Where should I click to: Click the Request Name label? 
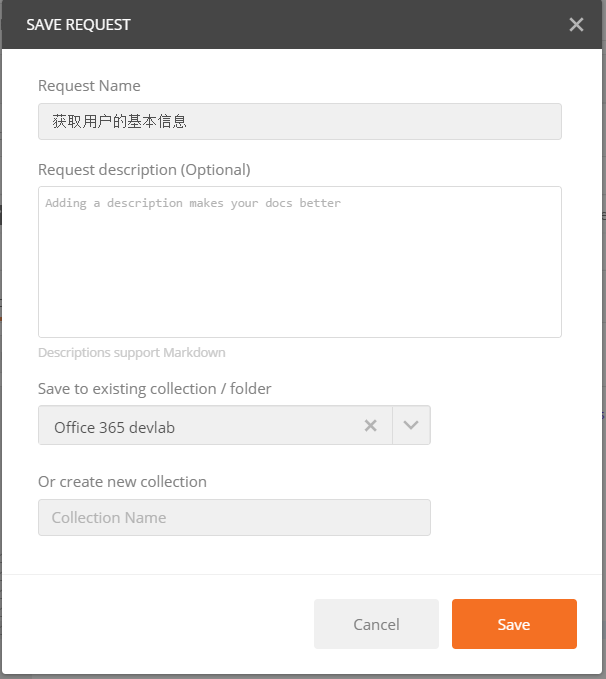(89, 86)
